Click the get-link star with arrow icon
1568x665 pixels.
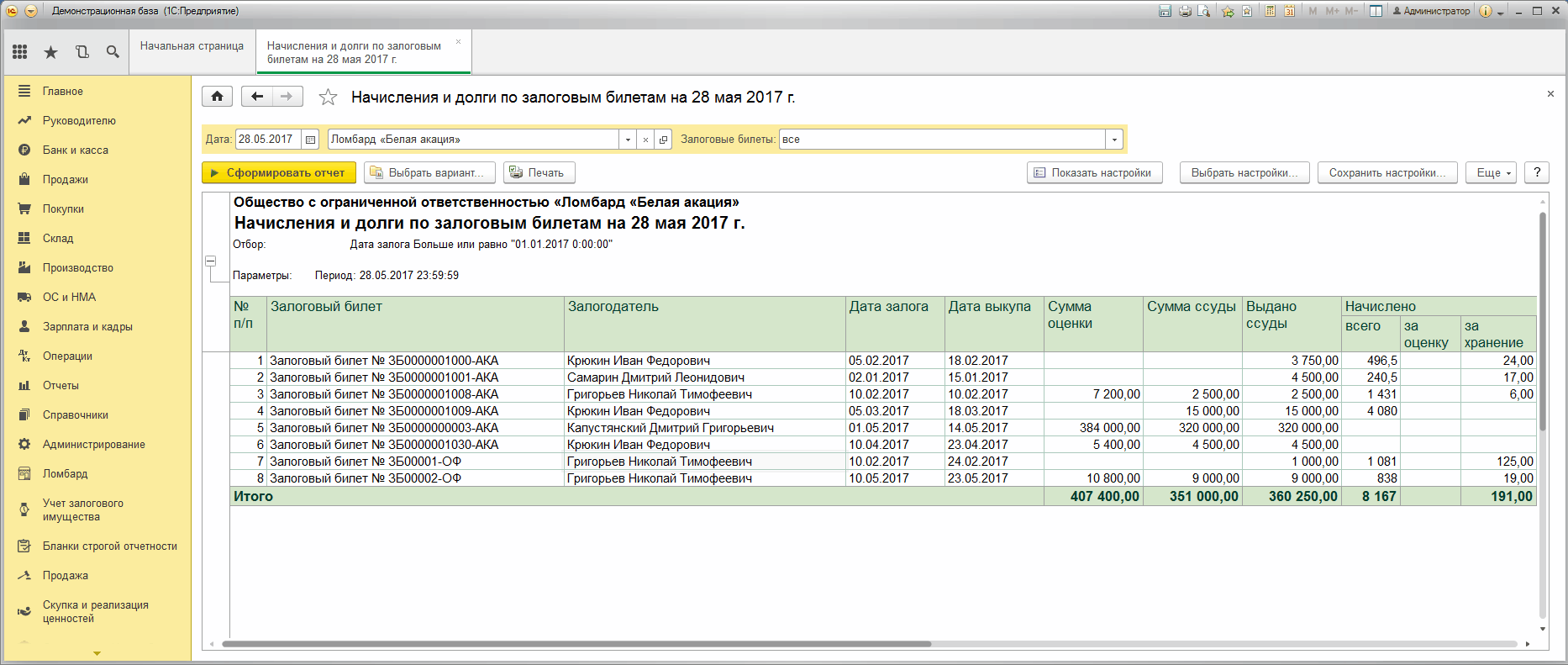tap(1229, 11)
